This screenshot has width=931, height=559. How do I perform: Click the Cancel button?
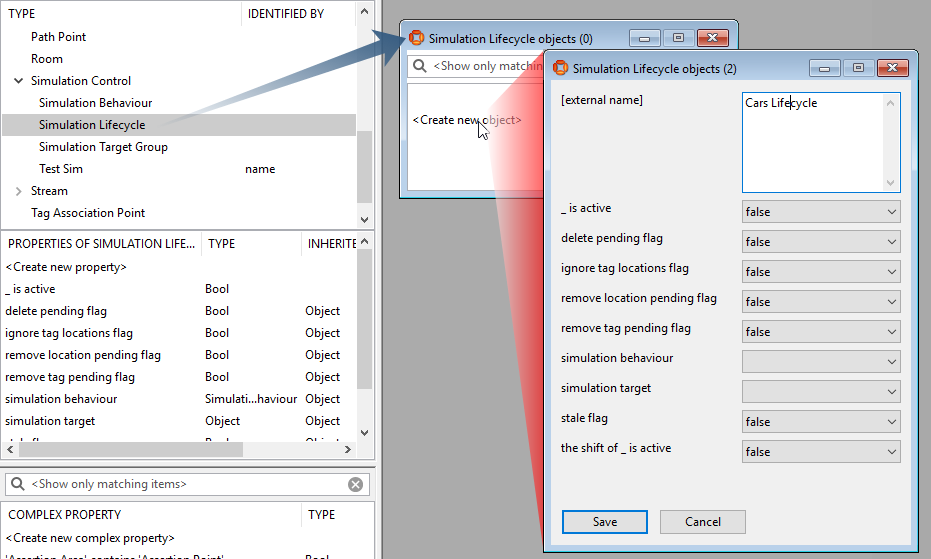click(703, 522)
